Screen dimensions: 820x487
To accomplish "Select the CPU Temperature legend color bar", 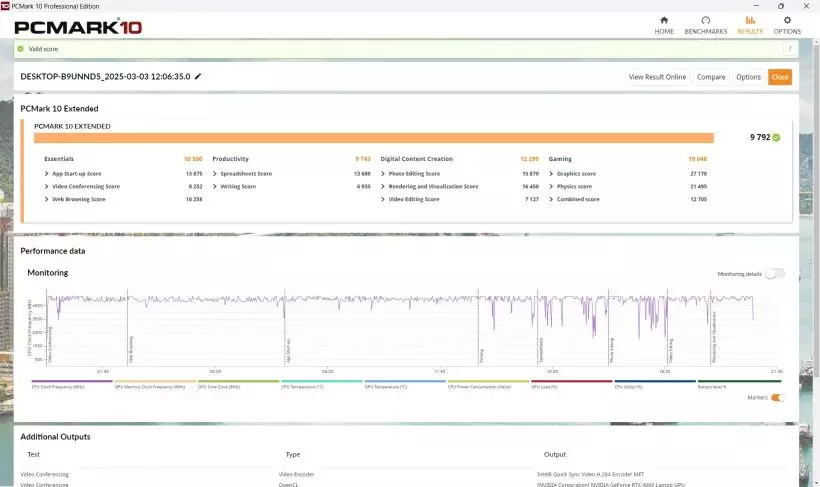I will pyautogui.click(x=320, y=381).
